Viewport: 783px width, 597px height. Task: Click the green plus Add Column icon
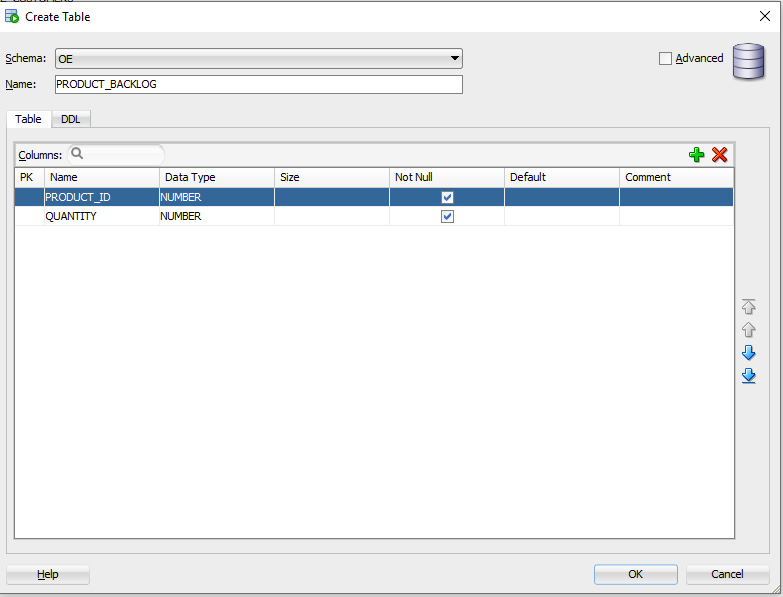pos(697,155)
